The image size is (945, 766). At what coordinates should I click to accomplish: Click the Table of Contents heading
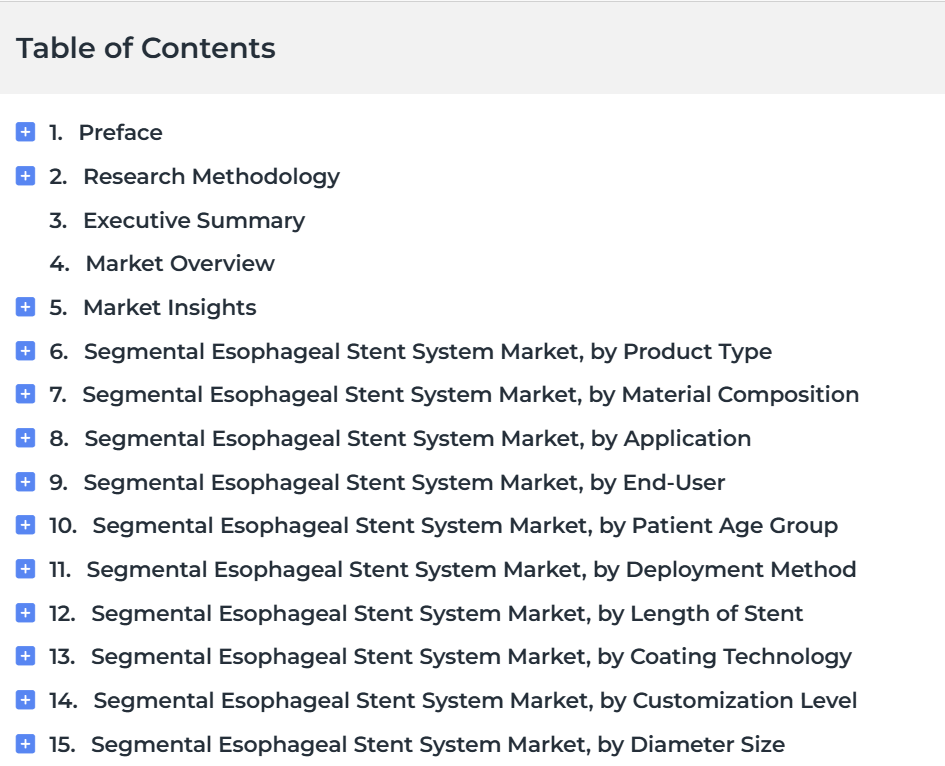[x=146, y=48]
